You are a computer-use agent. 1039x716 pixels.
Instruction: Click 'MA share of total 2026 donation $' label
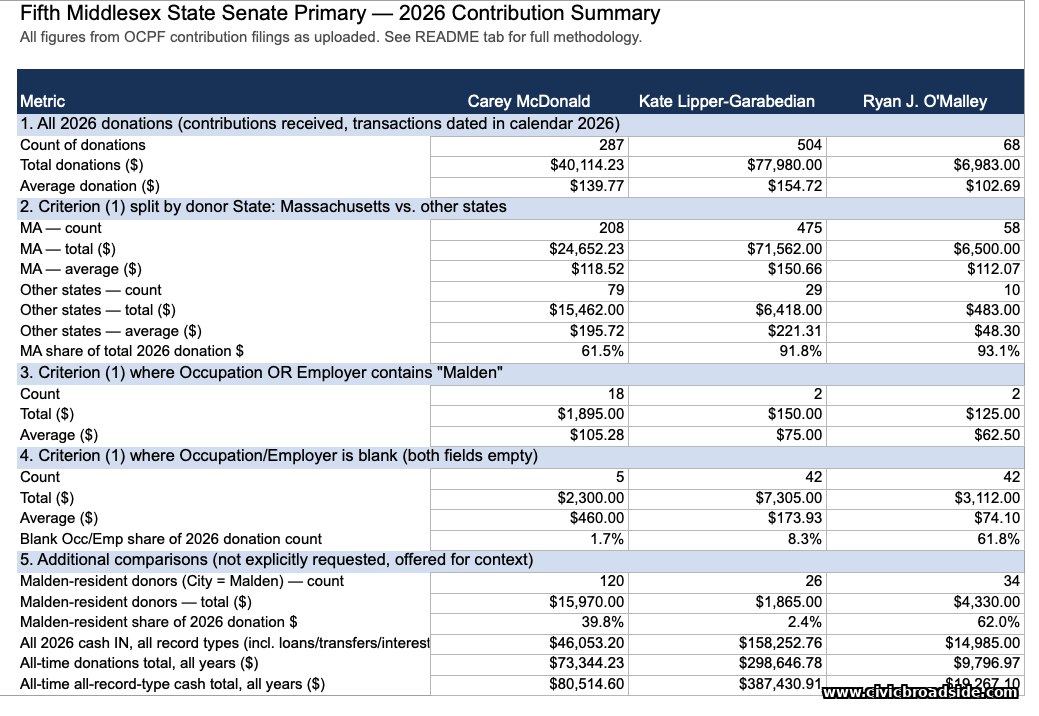point(132,351)
